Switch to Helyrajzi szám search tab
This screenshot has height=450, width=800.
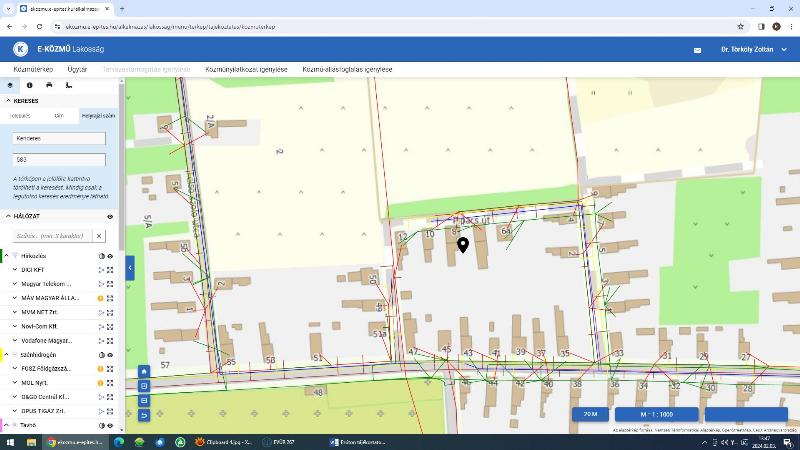click(x=98, y=116)
